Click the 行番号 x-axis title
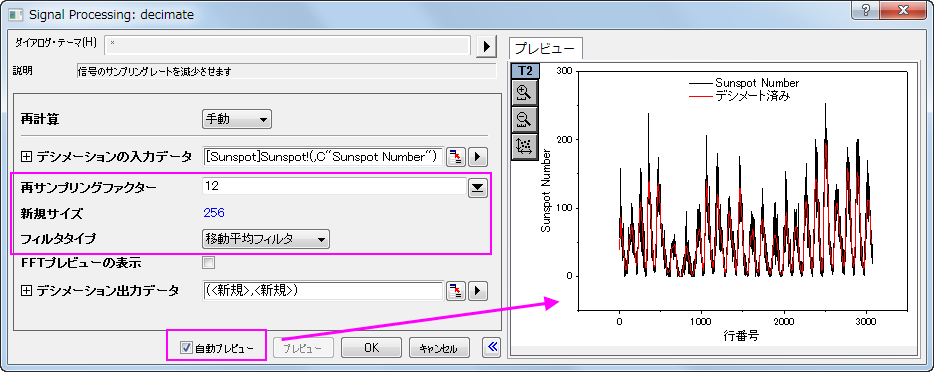934x372 pixels. pyautogui.click(x=742, y=335)
